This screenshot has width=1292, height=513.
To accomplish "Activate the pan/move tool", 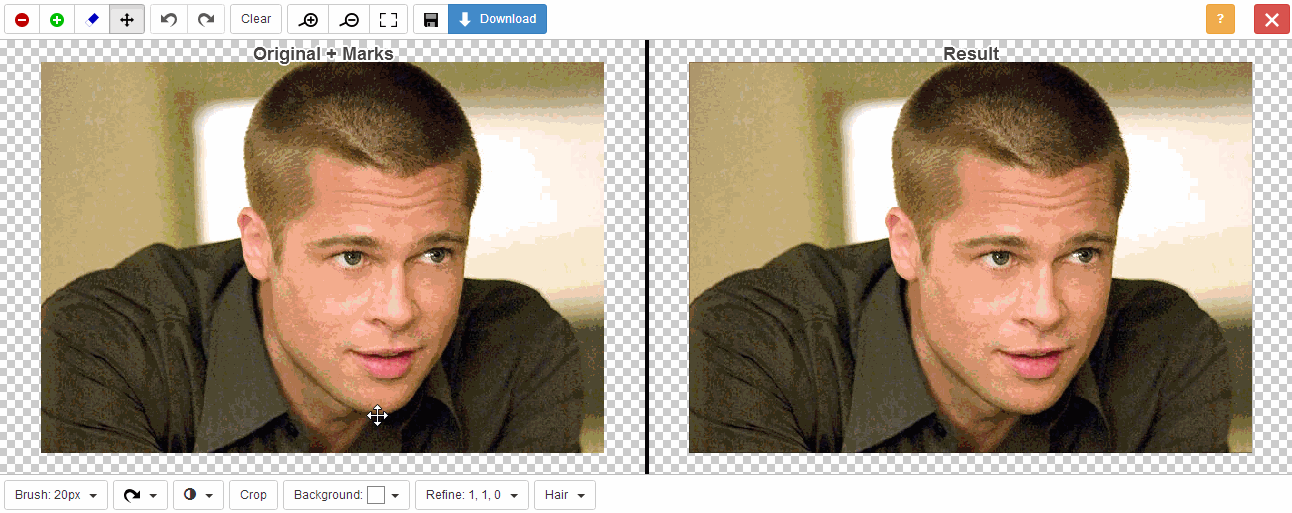I will point(127,19).
